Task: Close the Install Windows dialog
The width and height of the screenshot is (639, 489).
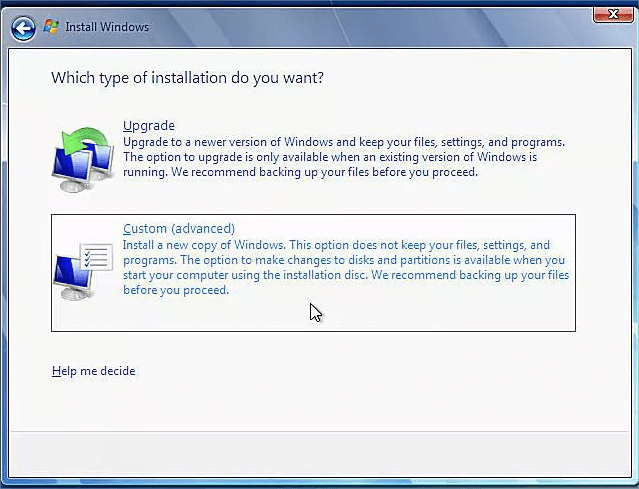Action: (x=613, y=14)
